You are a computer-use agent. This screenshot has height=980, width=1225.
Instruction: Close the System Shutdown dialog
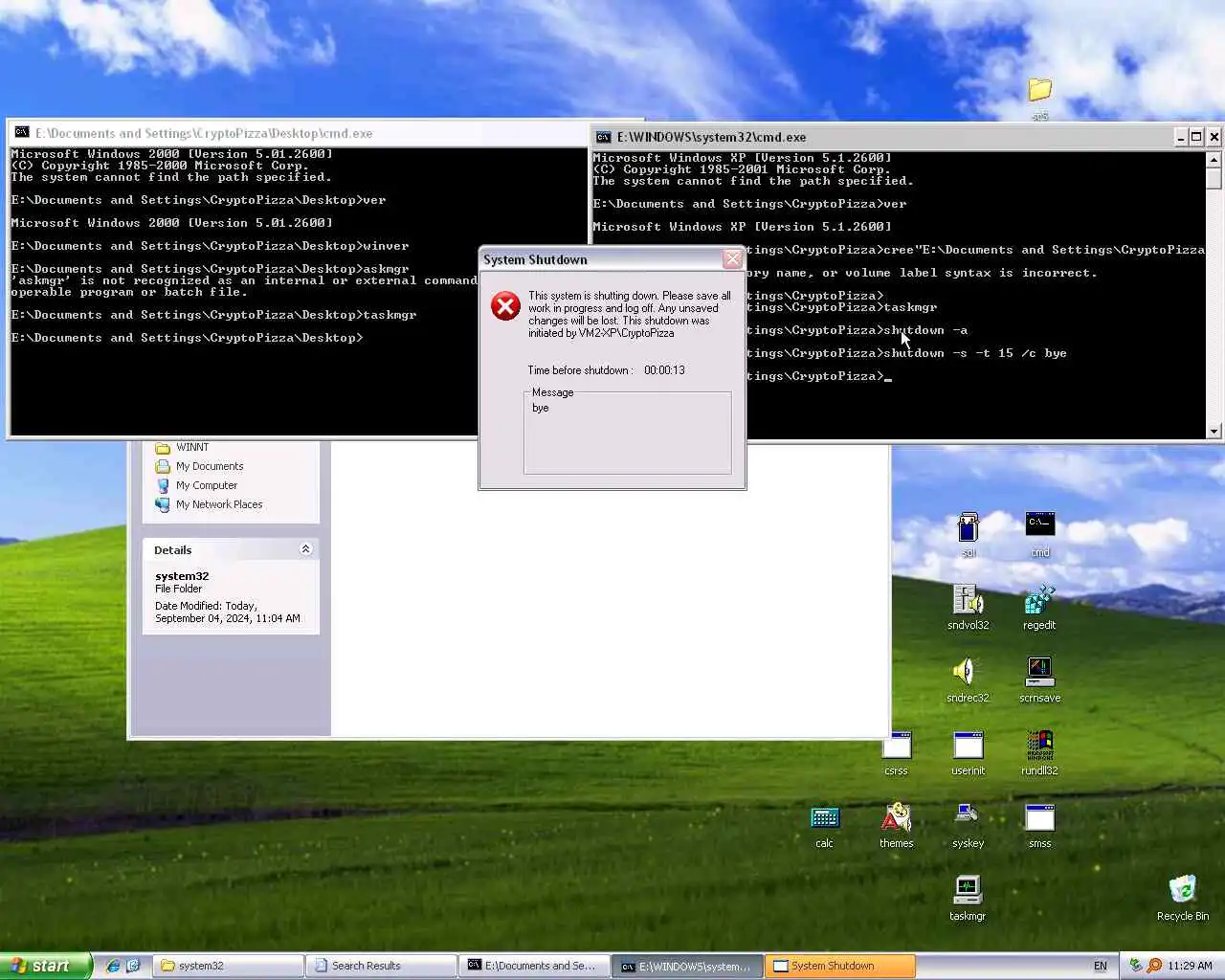732,259
